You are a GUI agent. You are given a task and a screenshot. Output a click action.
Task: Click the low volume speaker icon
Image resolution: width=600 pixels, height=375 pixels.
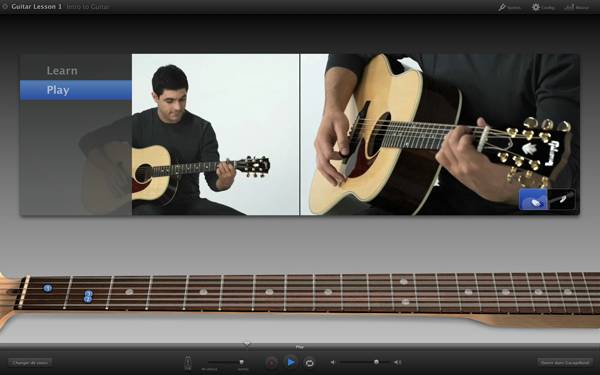click(x=333, y=362)
